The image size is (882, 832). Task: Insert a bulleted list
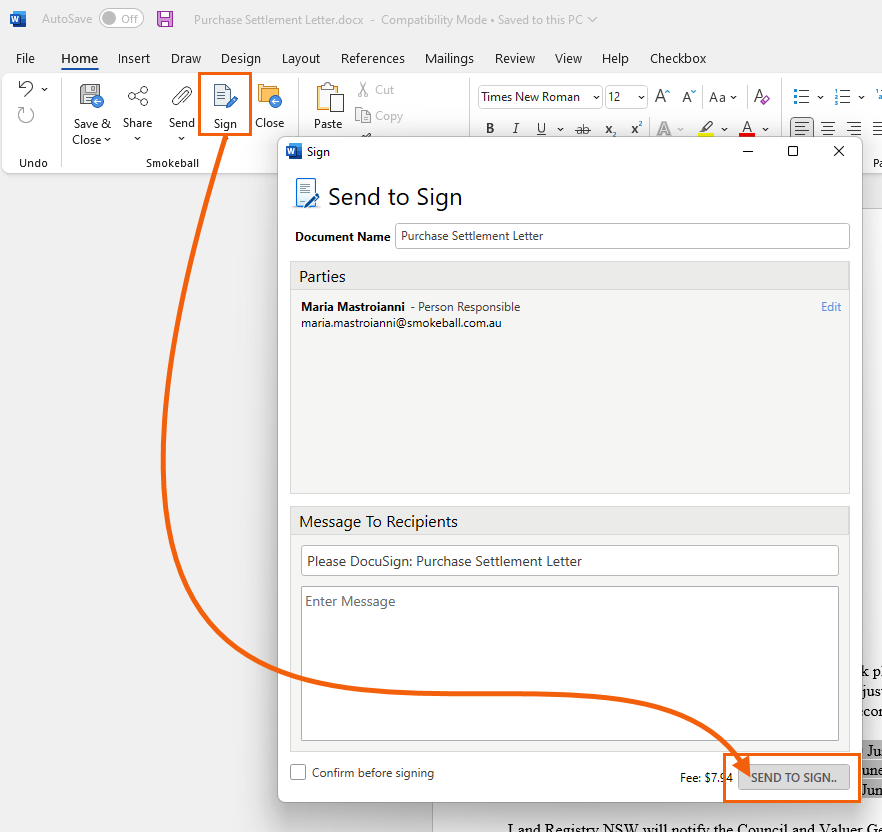pyautogui.click(x=801, y=97)
